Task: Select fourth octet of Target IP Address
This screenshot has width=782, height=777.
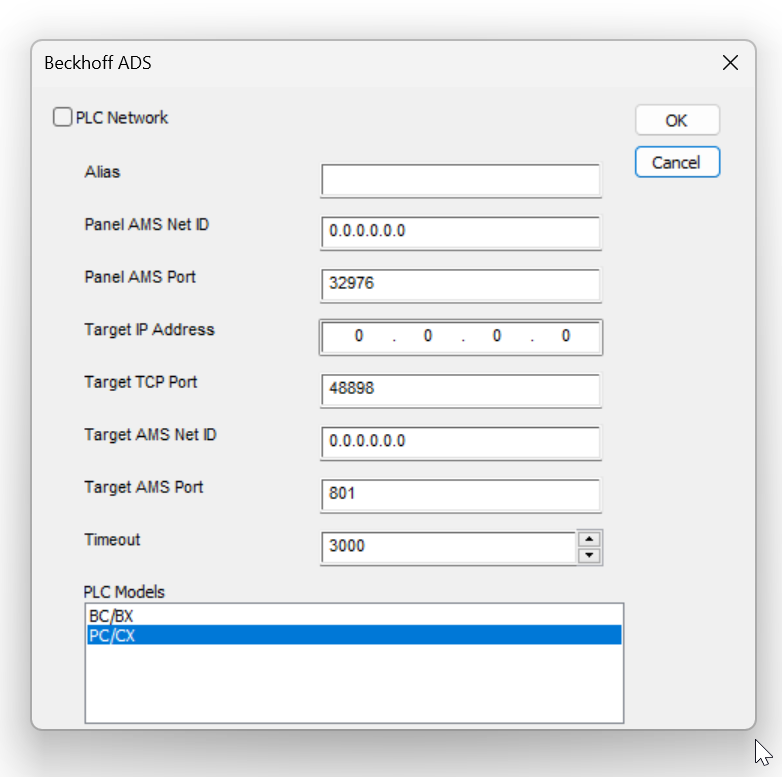Action: (566, 336)
